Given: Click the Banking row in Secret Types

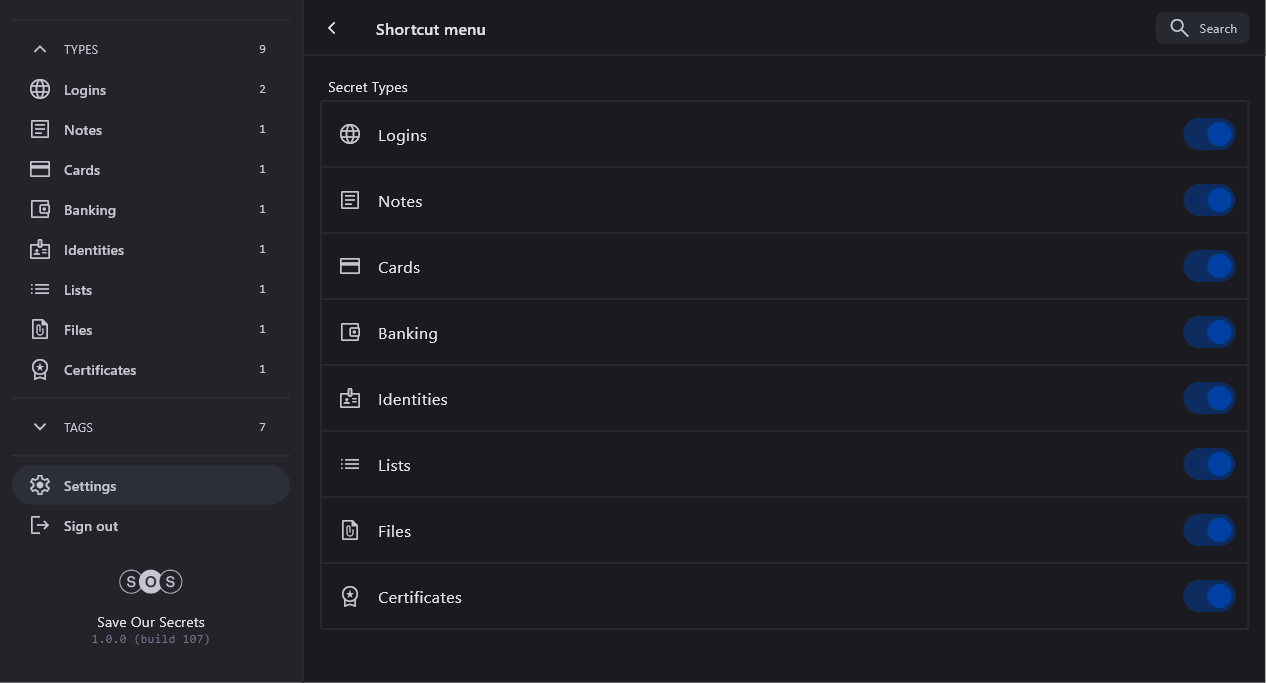Looking at the screenshot, I should [700, 333].
